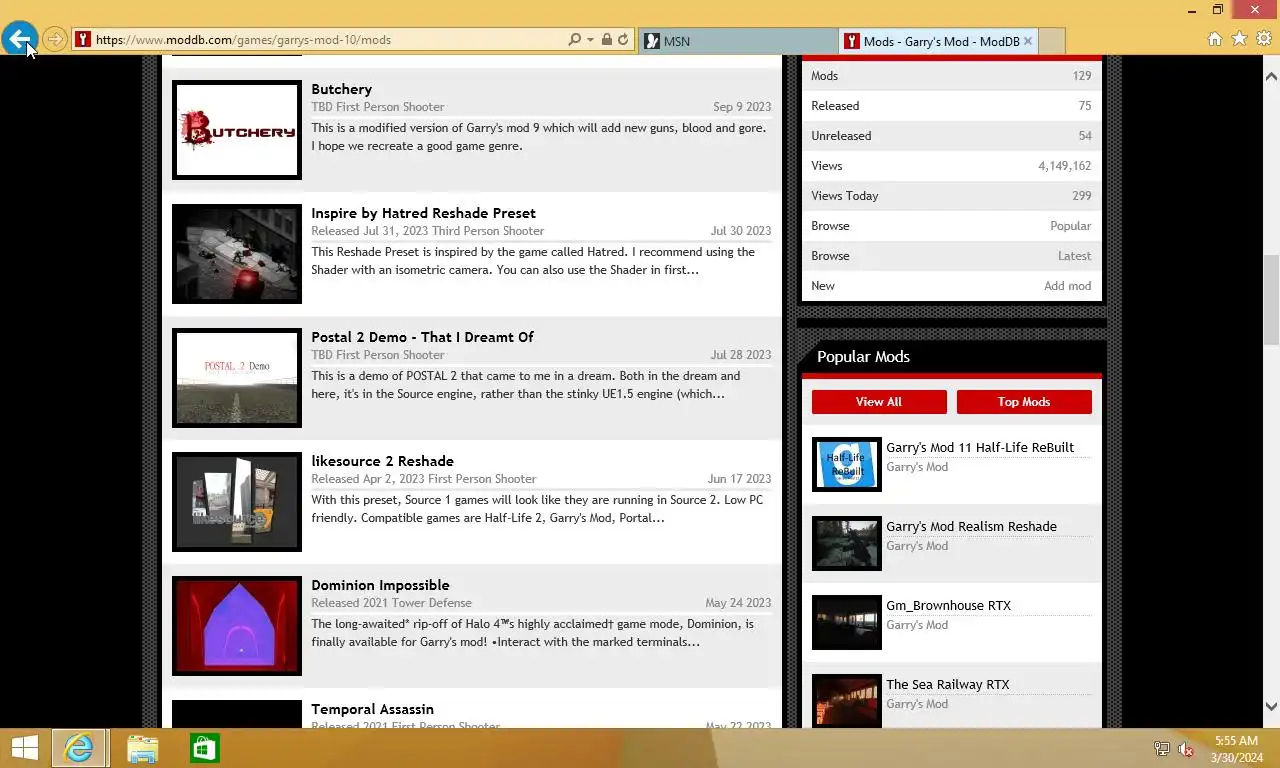Click the search magnifier in address bar
Screen dimensions: 1280x768
(x=574, y=40)
